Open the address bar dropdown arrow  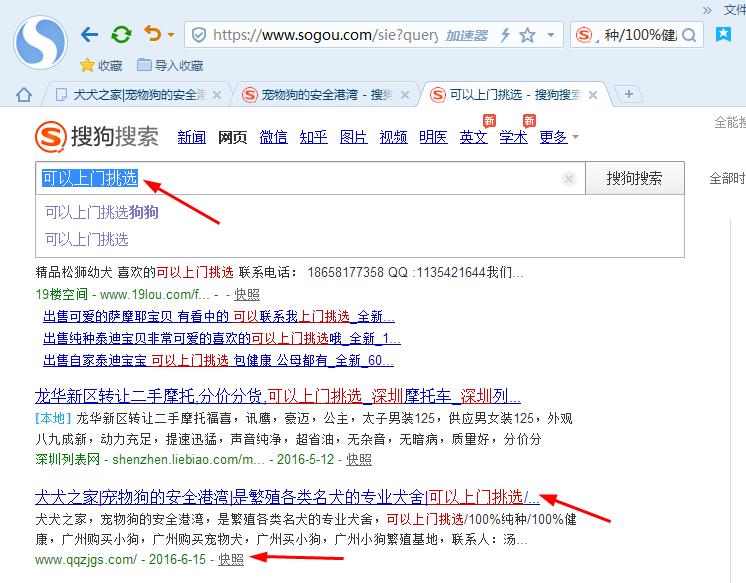click(551, 35)
